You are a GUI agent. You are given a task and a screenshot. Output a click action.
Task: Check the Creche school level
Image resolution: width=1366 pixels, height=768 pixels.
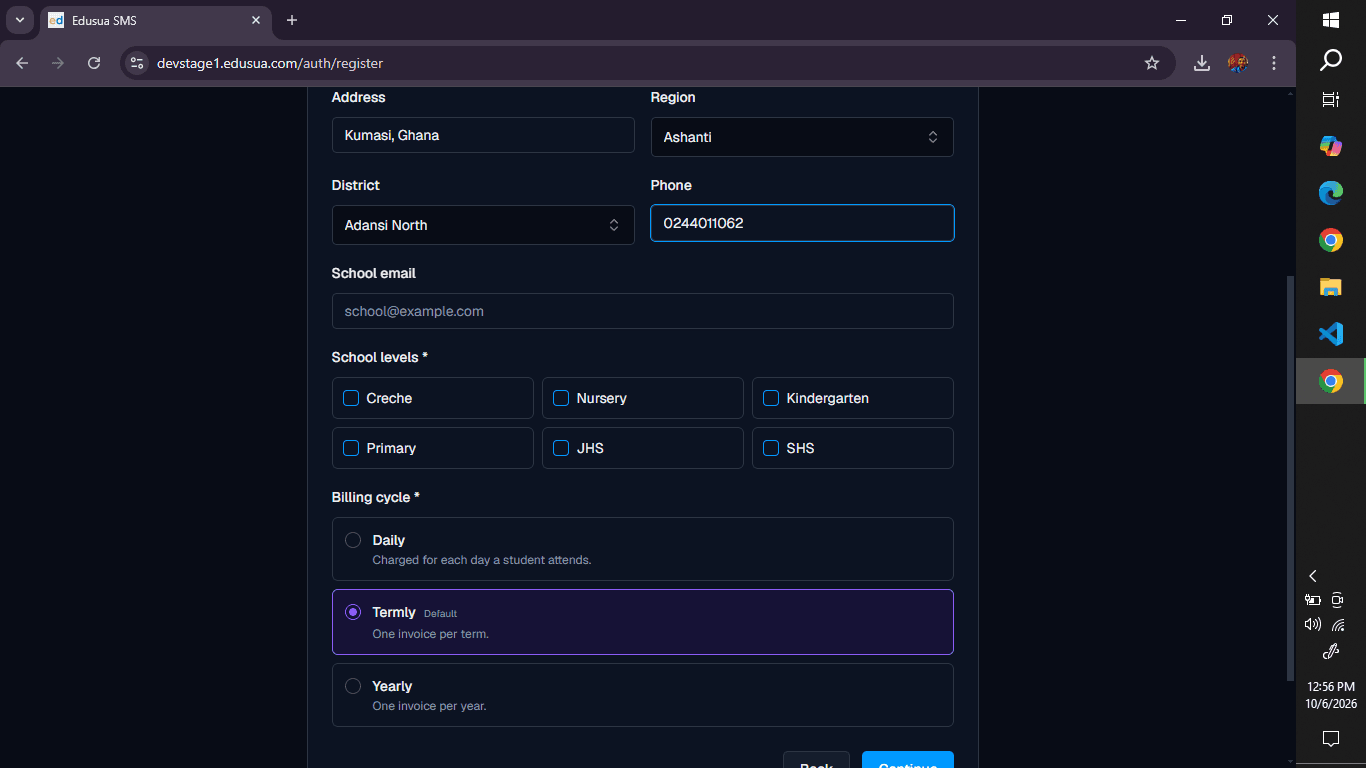[351, 398]
